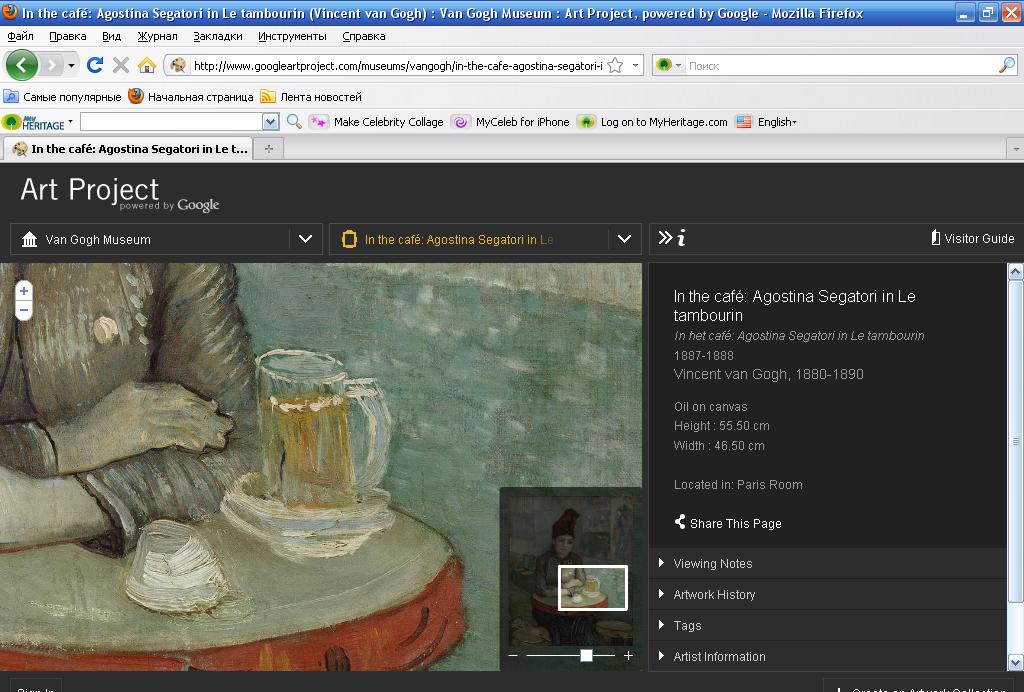The height and width of the screenshot is (692, 1024).
Task: Go to browser home page icon
Action: pos(147,66)
